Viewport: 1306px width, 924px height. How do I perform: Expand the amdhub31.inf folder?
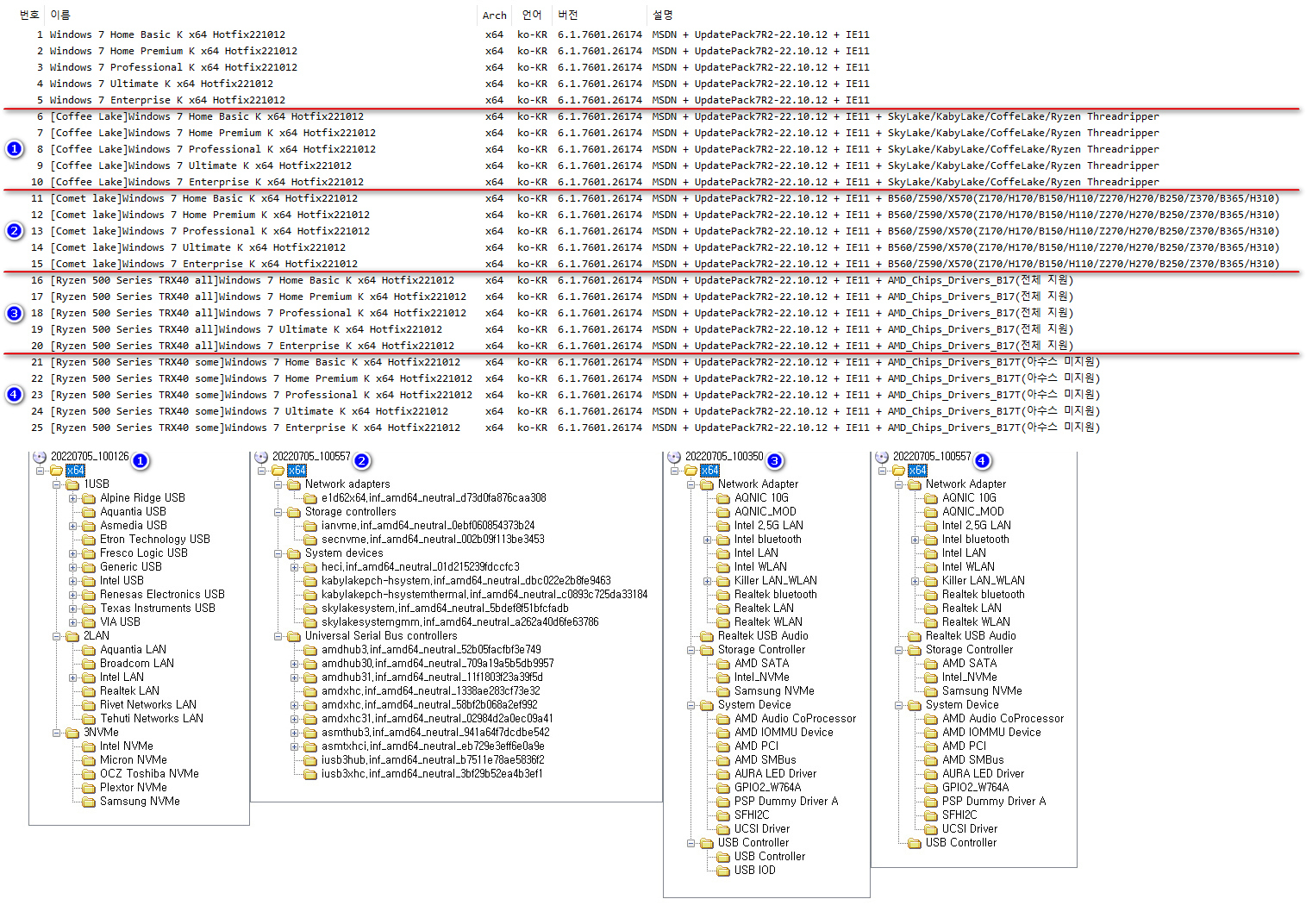pyautogui.click(x=295, y=677)
